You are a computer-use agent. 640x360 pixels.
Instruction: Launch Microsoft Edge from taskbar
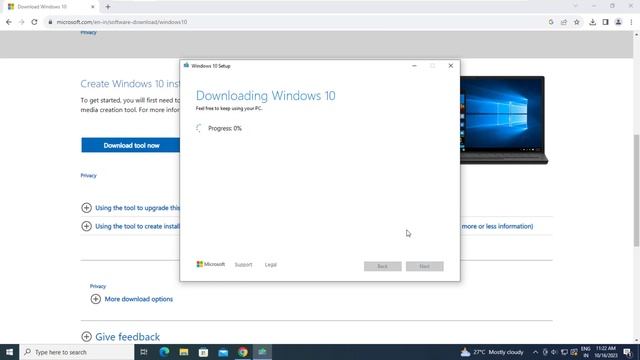(x=164, y=352)
